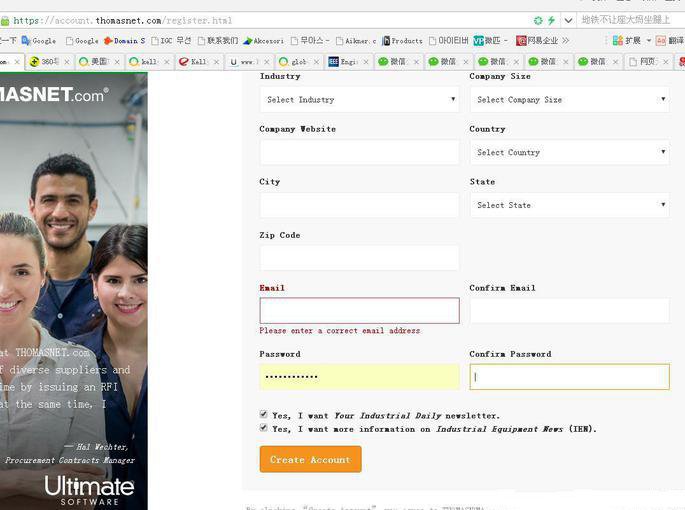Screen dimensions: 685x510
Task: Open the Products bookmark
Action: click(400, 41)
